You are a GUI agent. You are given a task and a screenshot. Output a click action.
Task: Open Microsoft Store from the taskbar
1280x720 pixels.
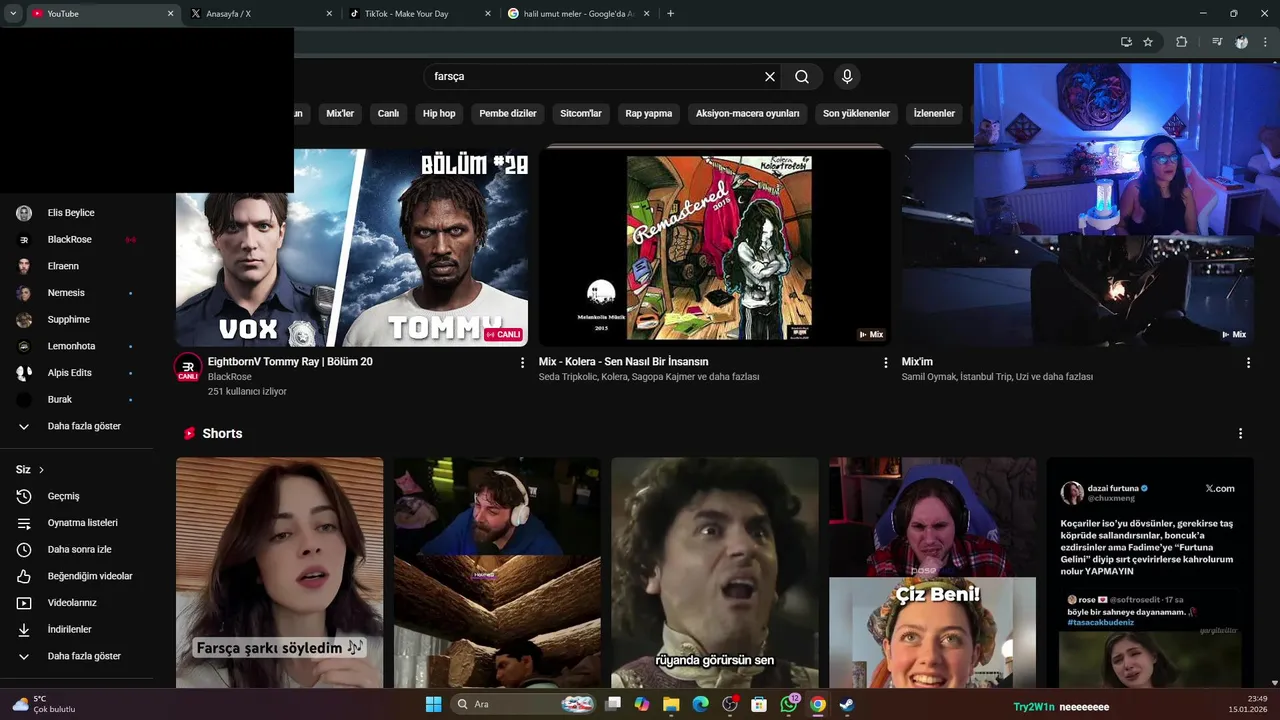point(759,704)
